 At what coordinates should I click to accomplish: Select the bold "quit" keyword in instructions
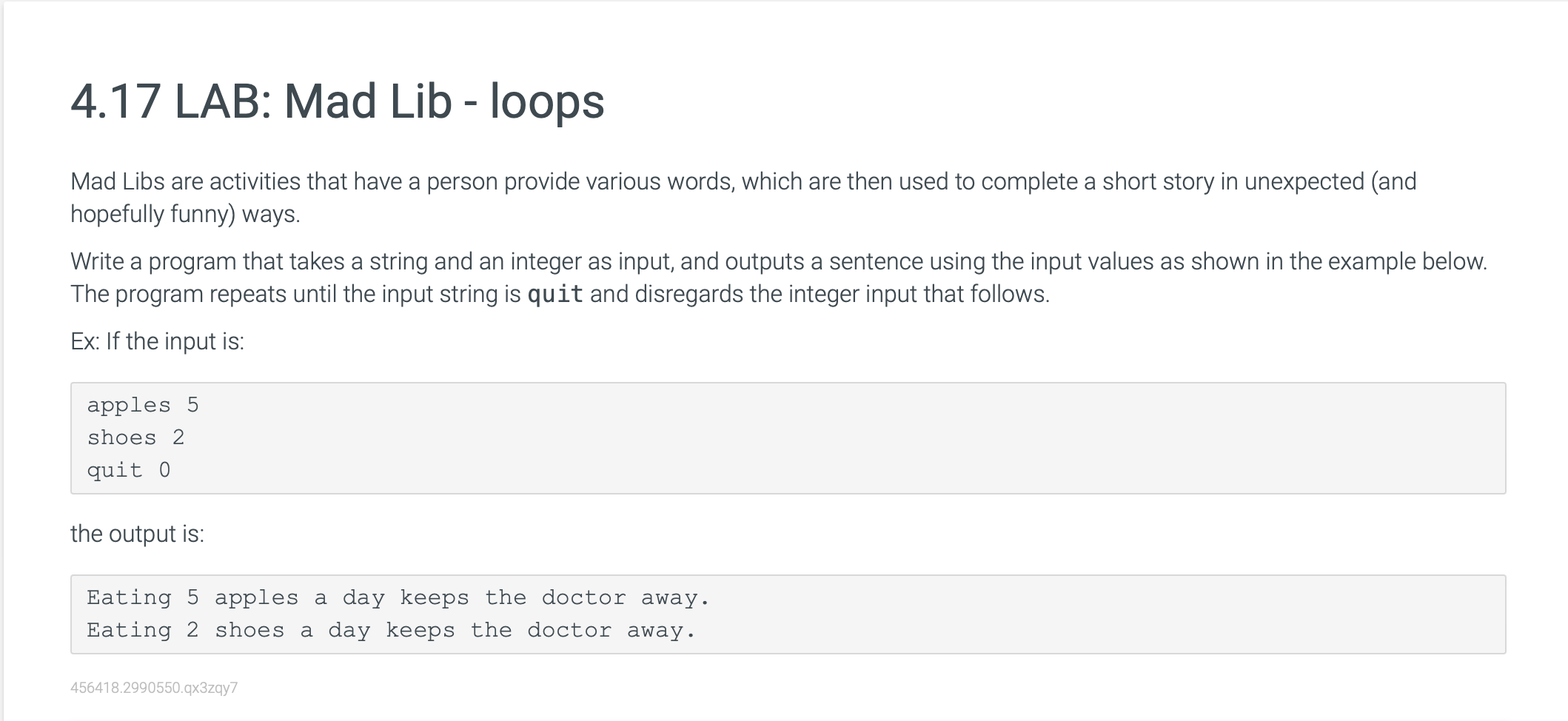click(x=555, y=295)
